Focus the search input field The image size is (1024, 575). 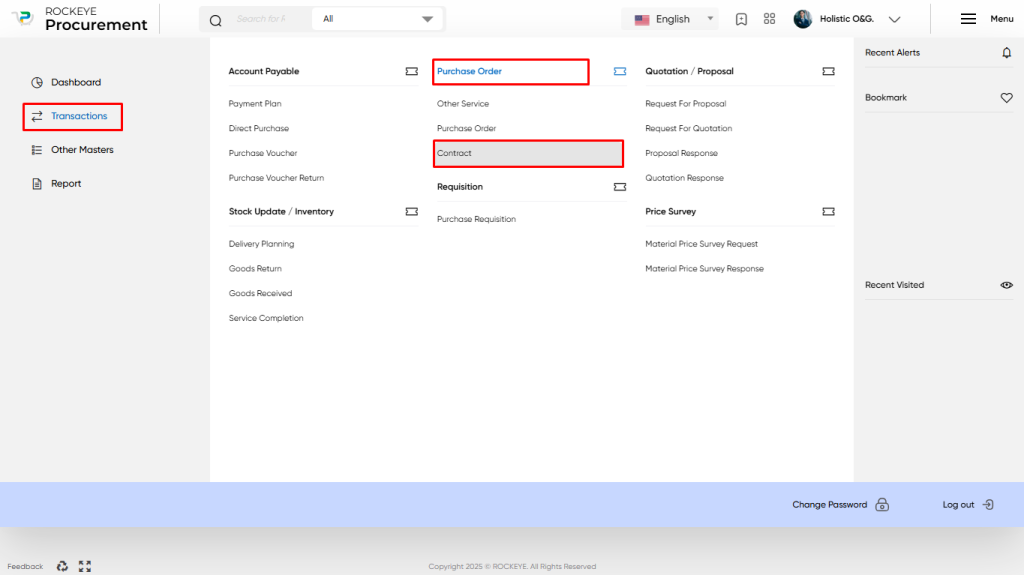tap(261, 19)
